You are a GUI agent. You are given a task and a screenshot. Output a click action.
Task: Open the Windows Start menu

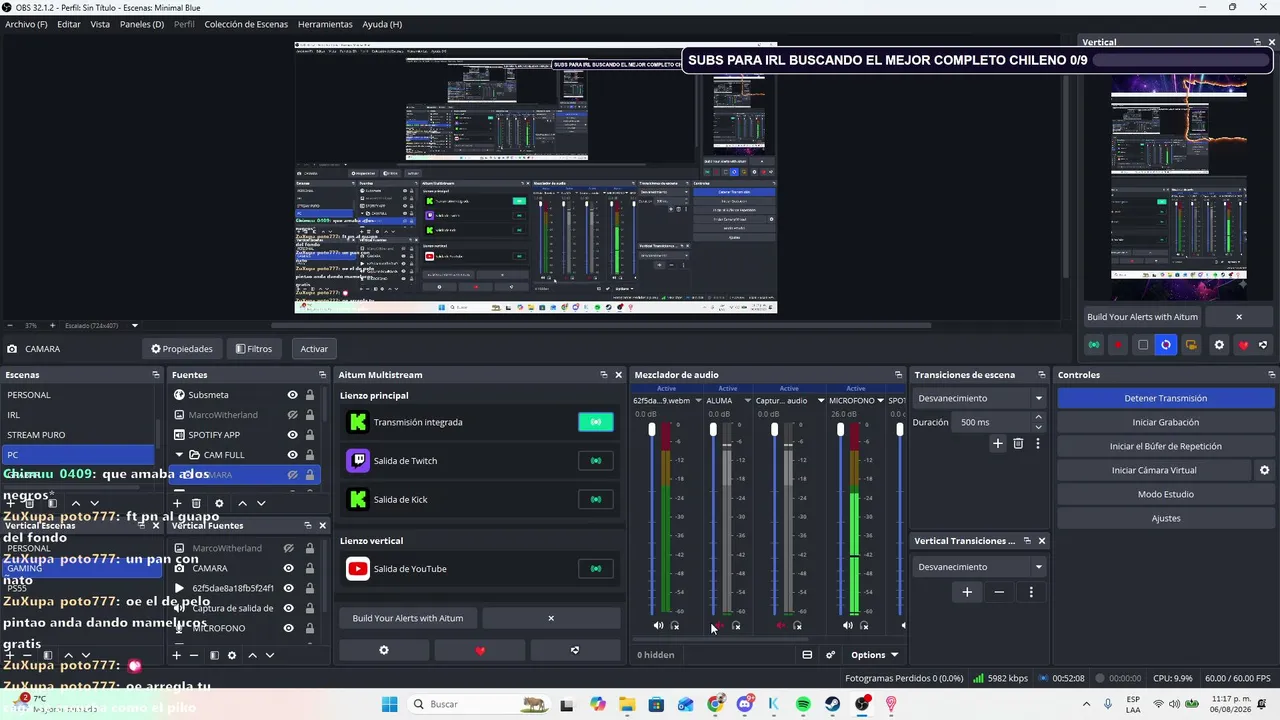tap(389, 704)
